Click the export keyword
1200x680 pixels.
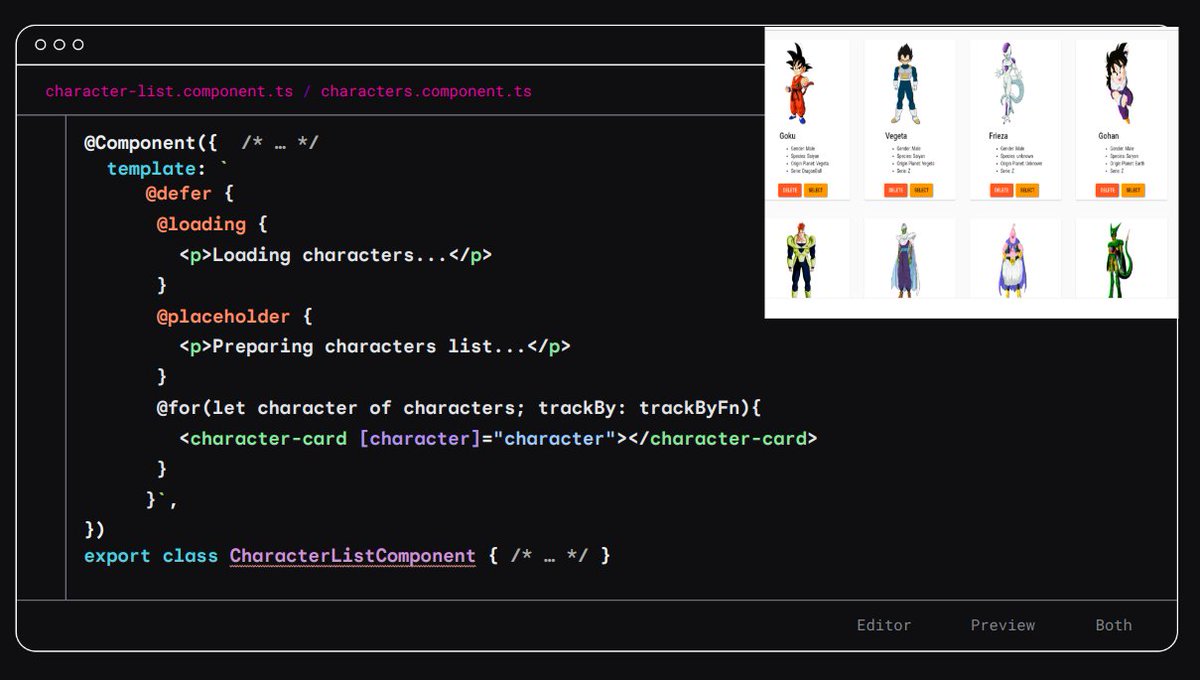[117, 555]
